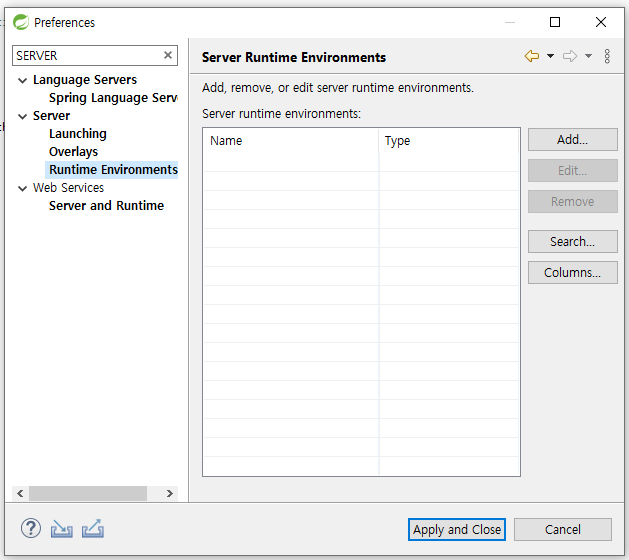Screen dimensions: 629x560
Task: Open the Overlays preferences page
Action: pos(73,152)
